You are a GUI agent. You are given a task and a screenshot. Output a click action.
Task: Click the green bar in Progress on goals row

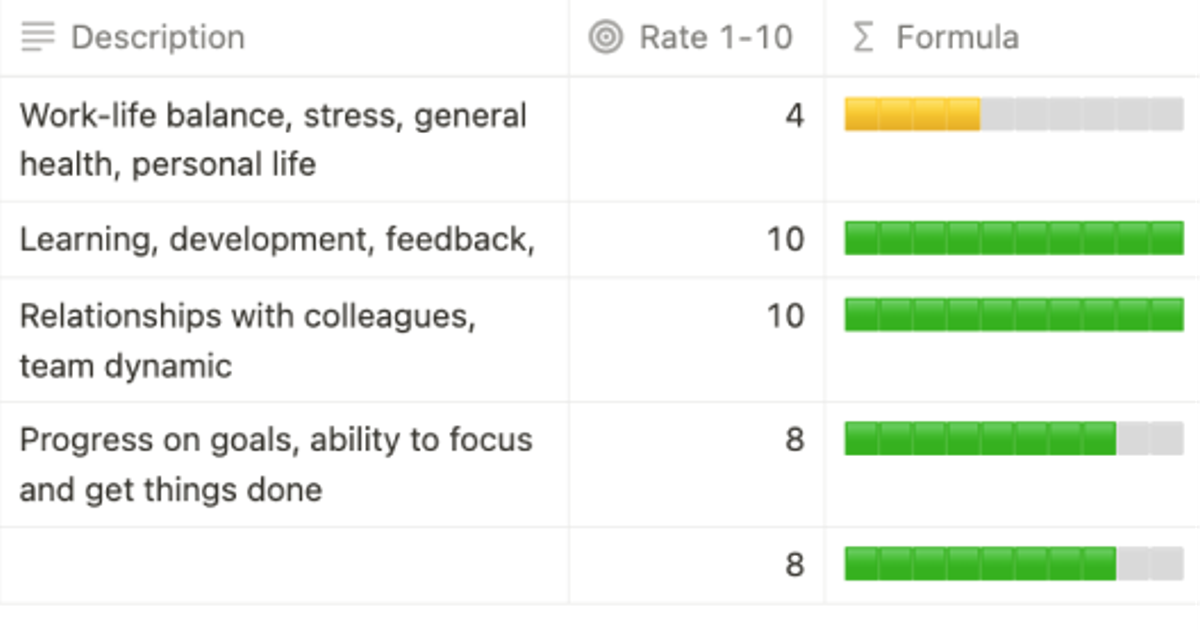[980, 439]
